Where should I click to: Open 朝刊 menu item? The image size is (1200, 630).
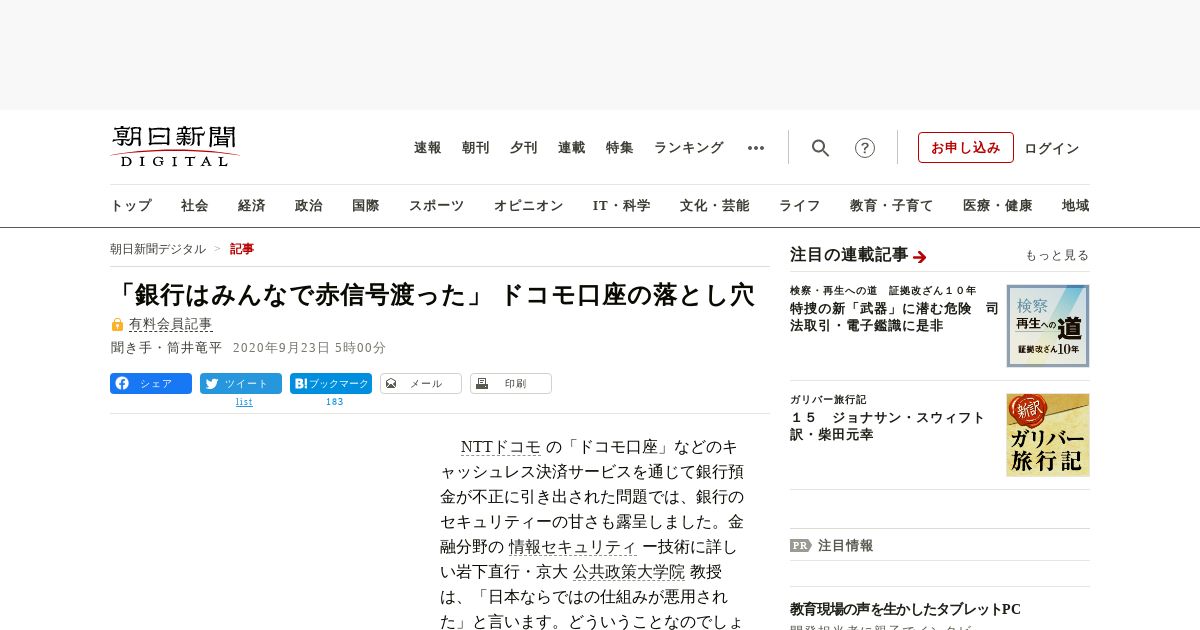[476, 148]
